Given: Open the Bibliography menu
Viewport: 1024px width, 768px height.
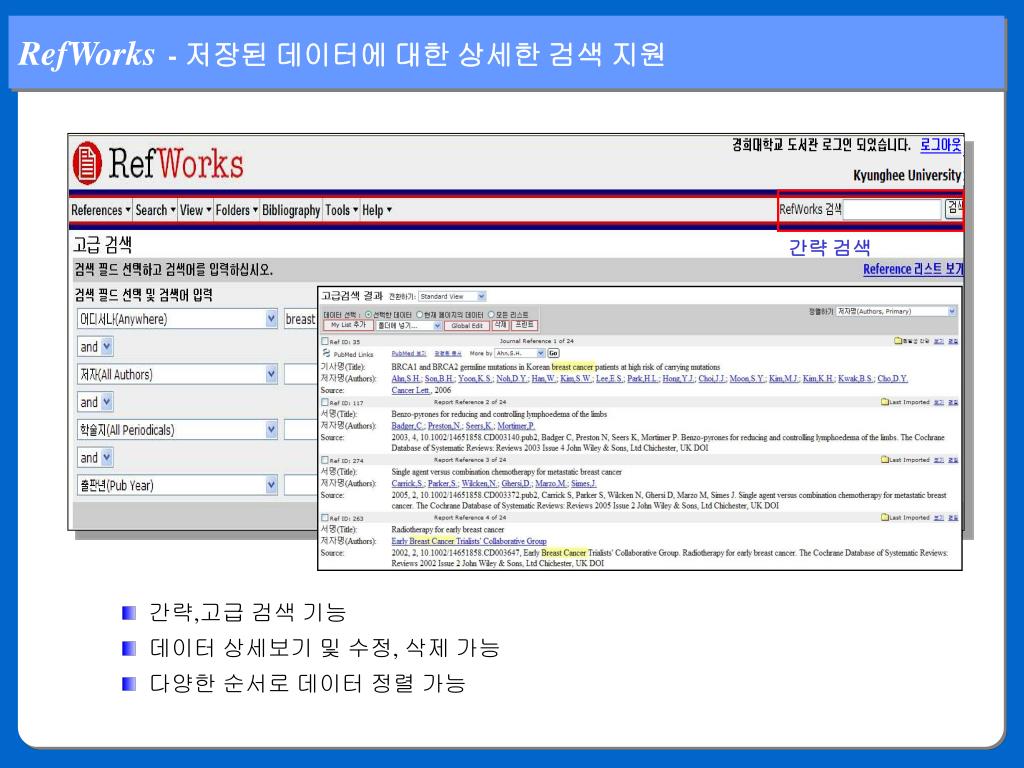Looking at the screenshot, I should tap(291, 210).
